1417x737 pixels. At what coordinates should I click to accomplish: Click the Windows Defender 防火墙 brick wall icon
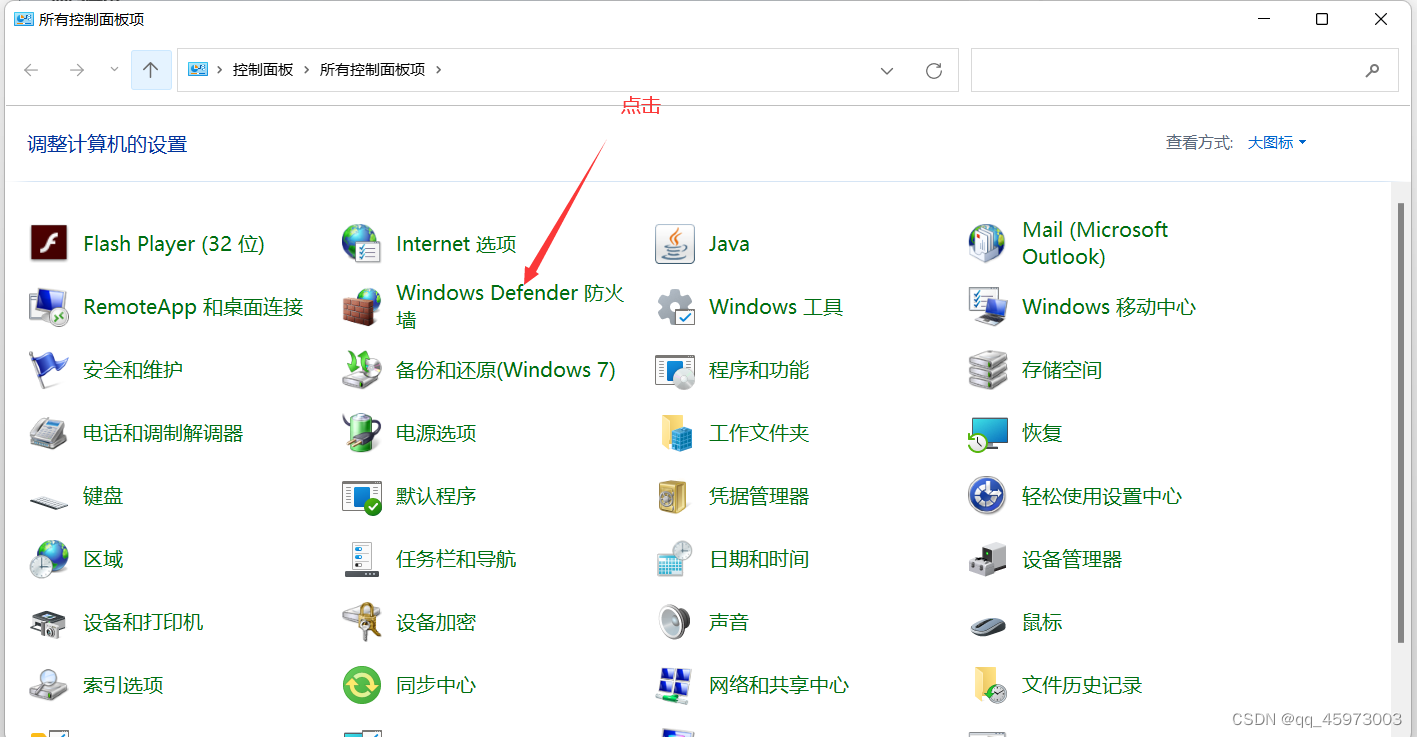[361, 306]
